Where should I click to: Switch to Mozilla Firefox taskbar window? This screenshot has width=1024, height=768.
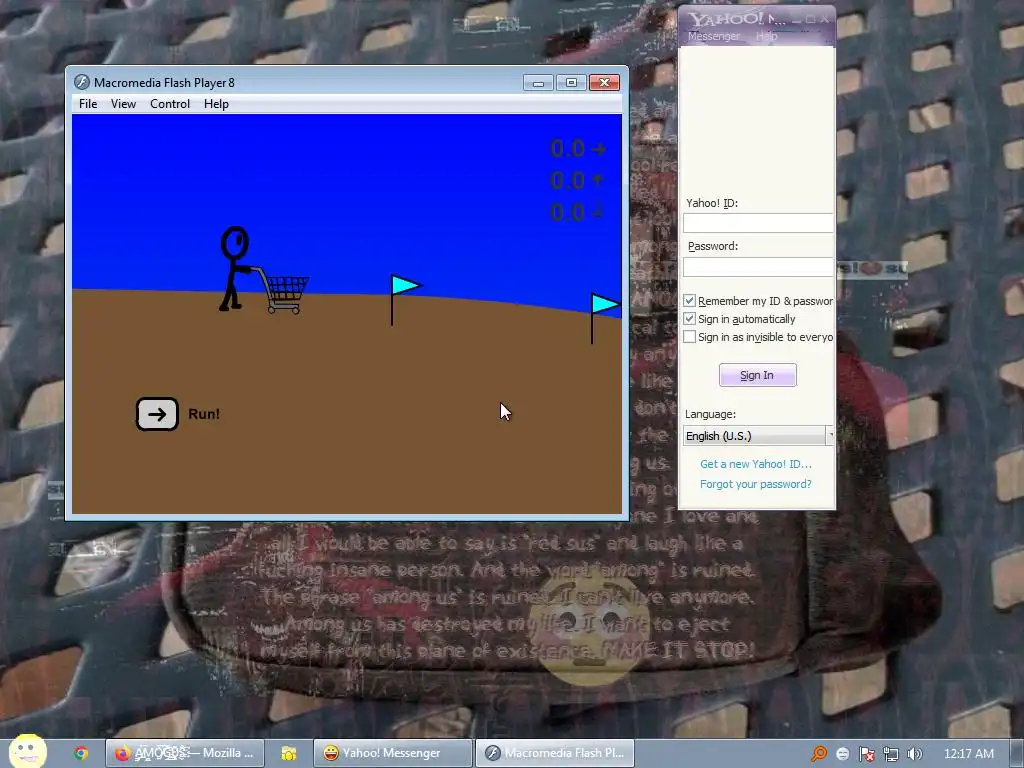click(x=185, y=753)
